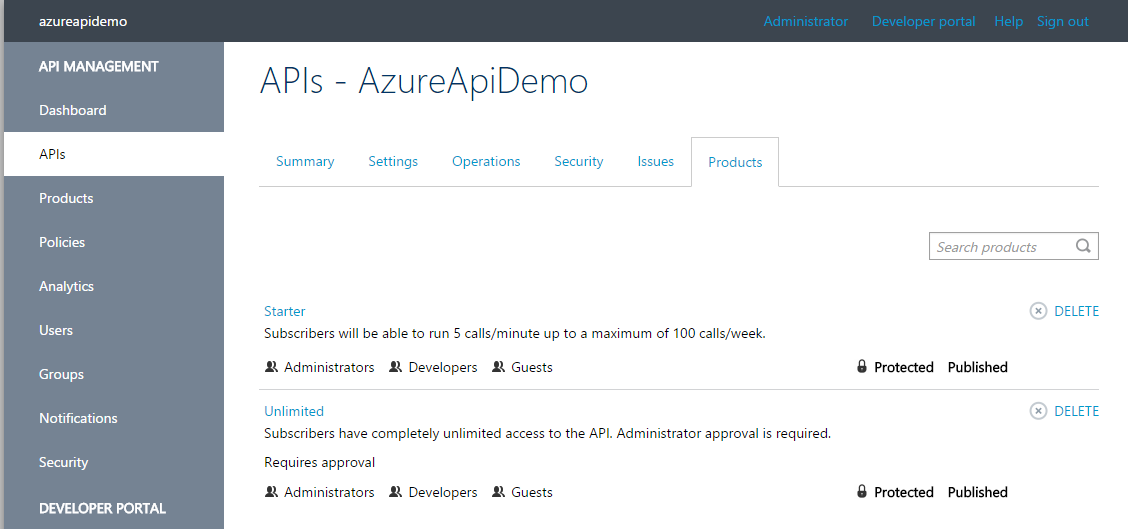Click the Administrators group icon under Starter
This screenshot has height=529, width=1128.
(x=271, y=367)
